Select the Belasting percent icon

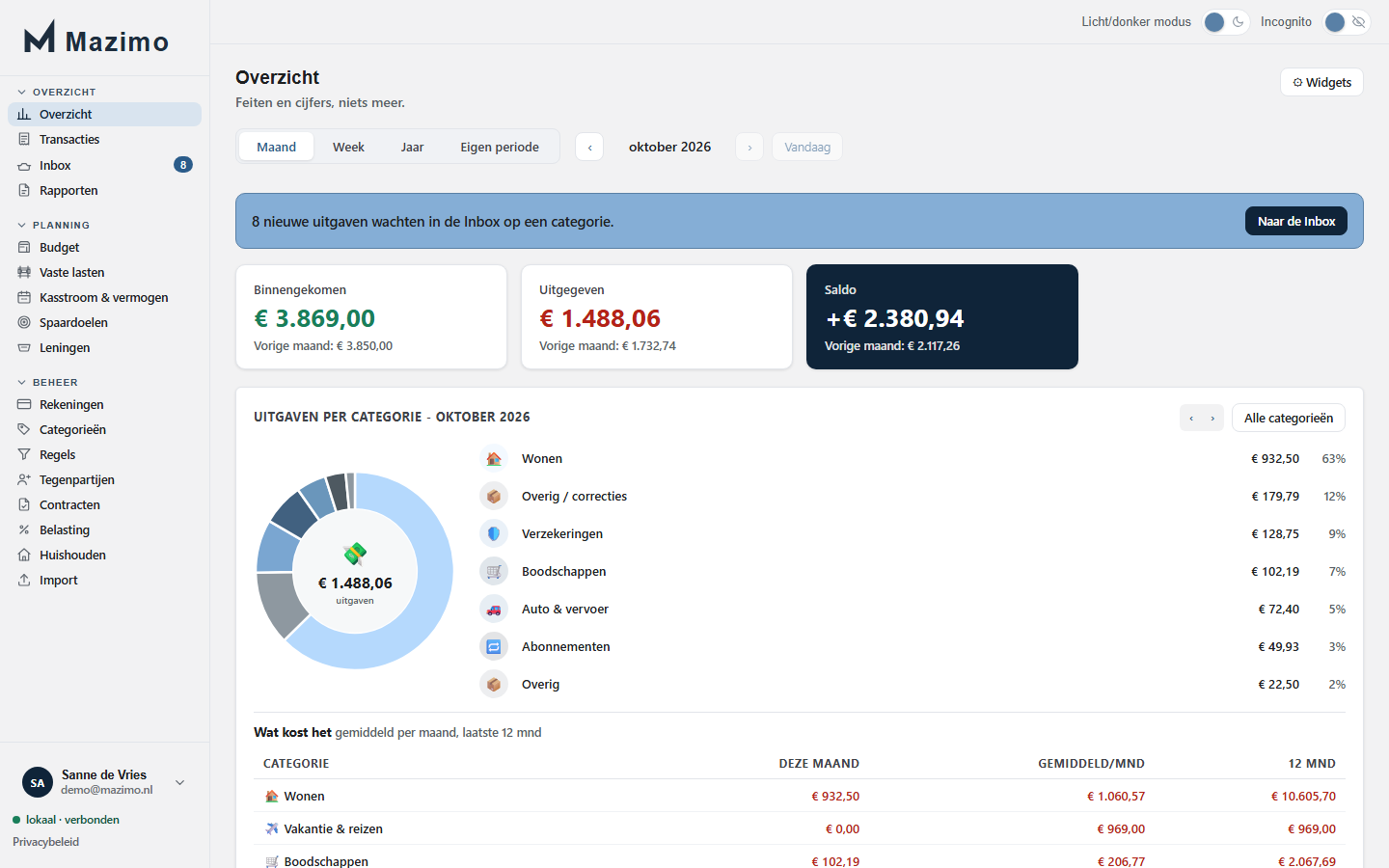[24, 530]
